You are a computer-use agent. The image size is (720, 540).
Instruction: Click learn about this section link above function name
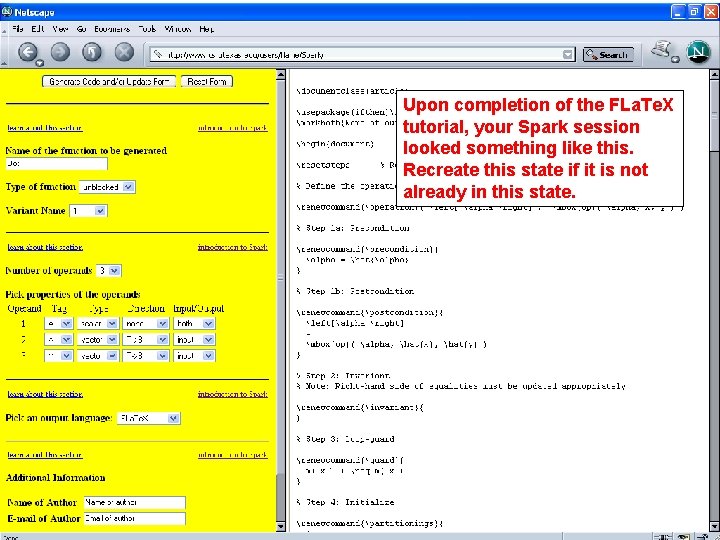(45, 128)
